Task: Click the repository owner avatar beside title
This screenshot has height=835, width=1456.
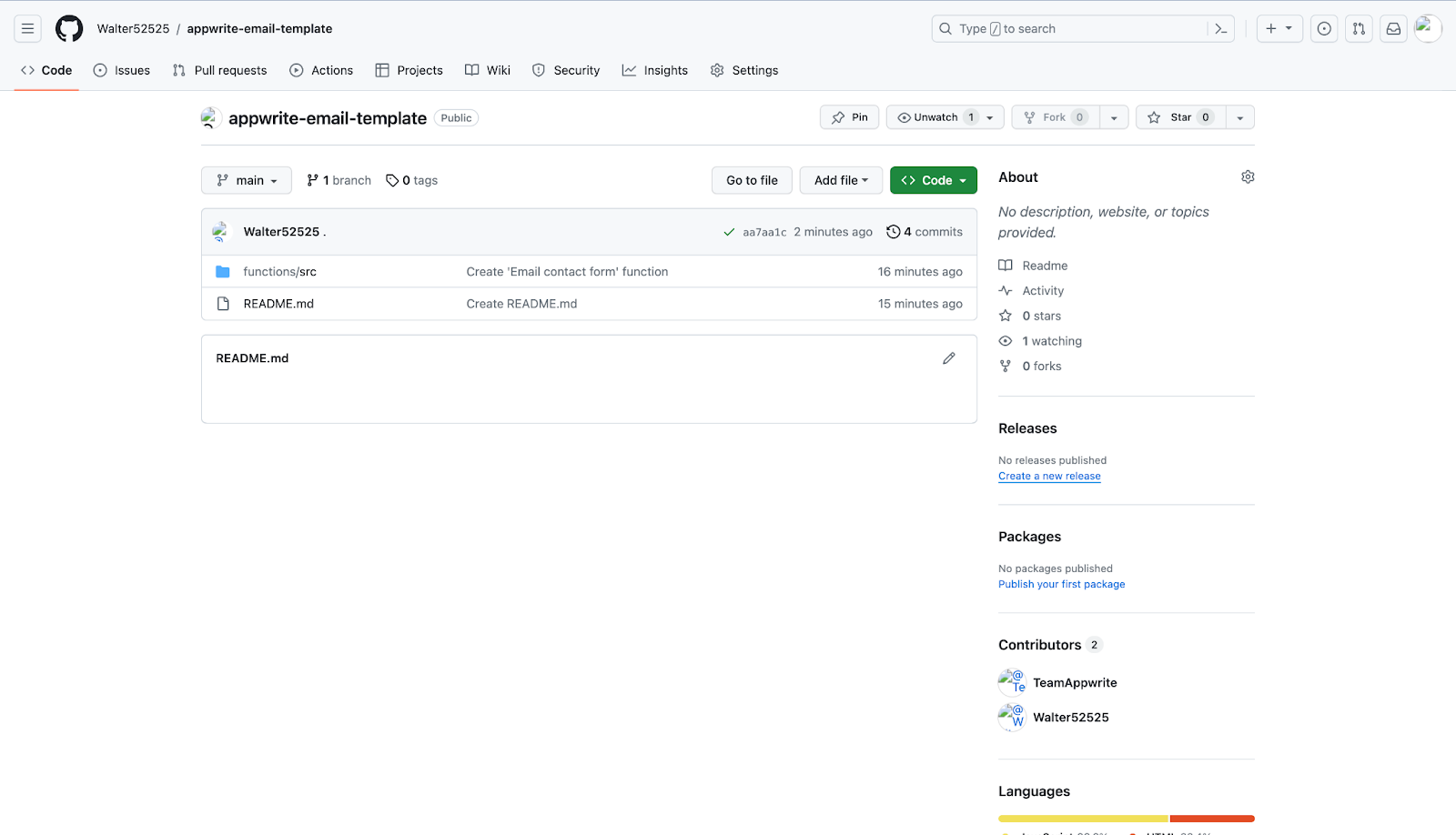Action: (x=211, y=117)
